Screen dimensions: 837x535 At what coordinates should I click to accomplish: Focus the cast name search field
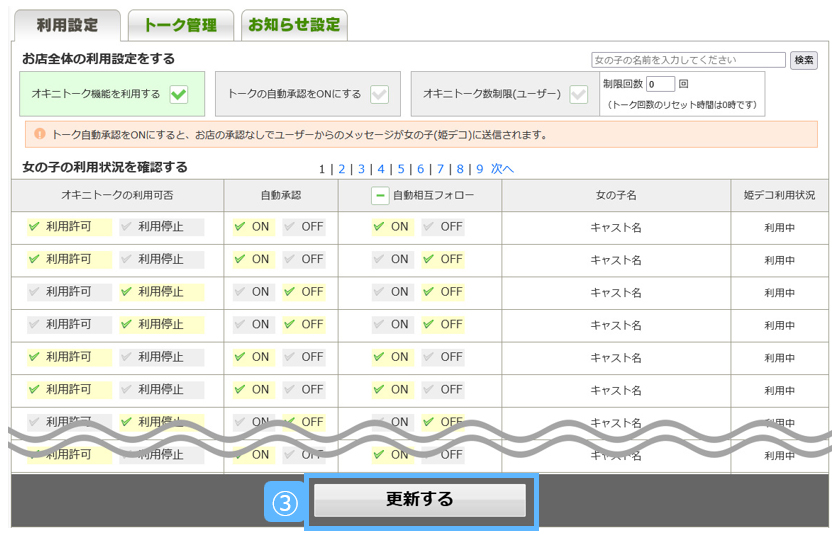pos(688,60)
